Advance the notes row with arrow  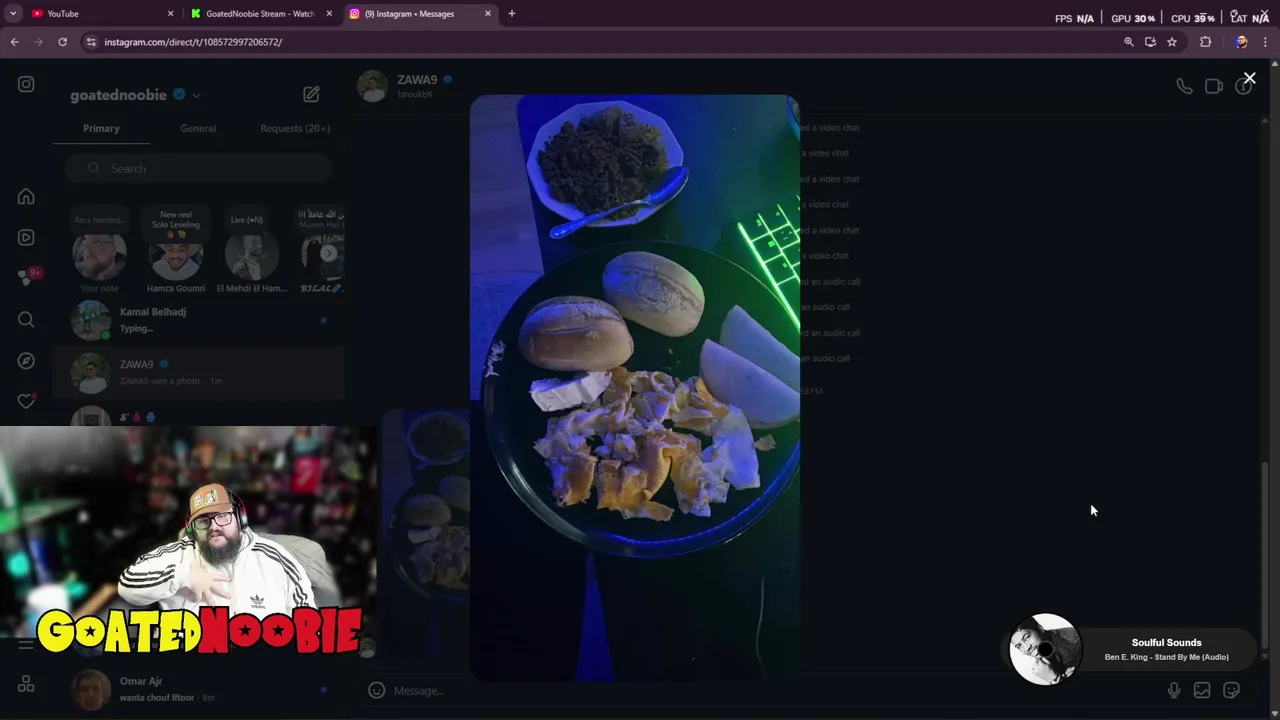pyautogui.click(x=328, y=253)
